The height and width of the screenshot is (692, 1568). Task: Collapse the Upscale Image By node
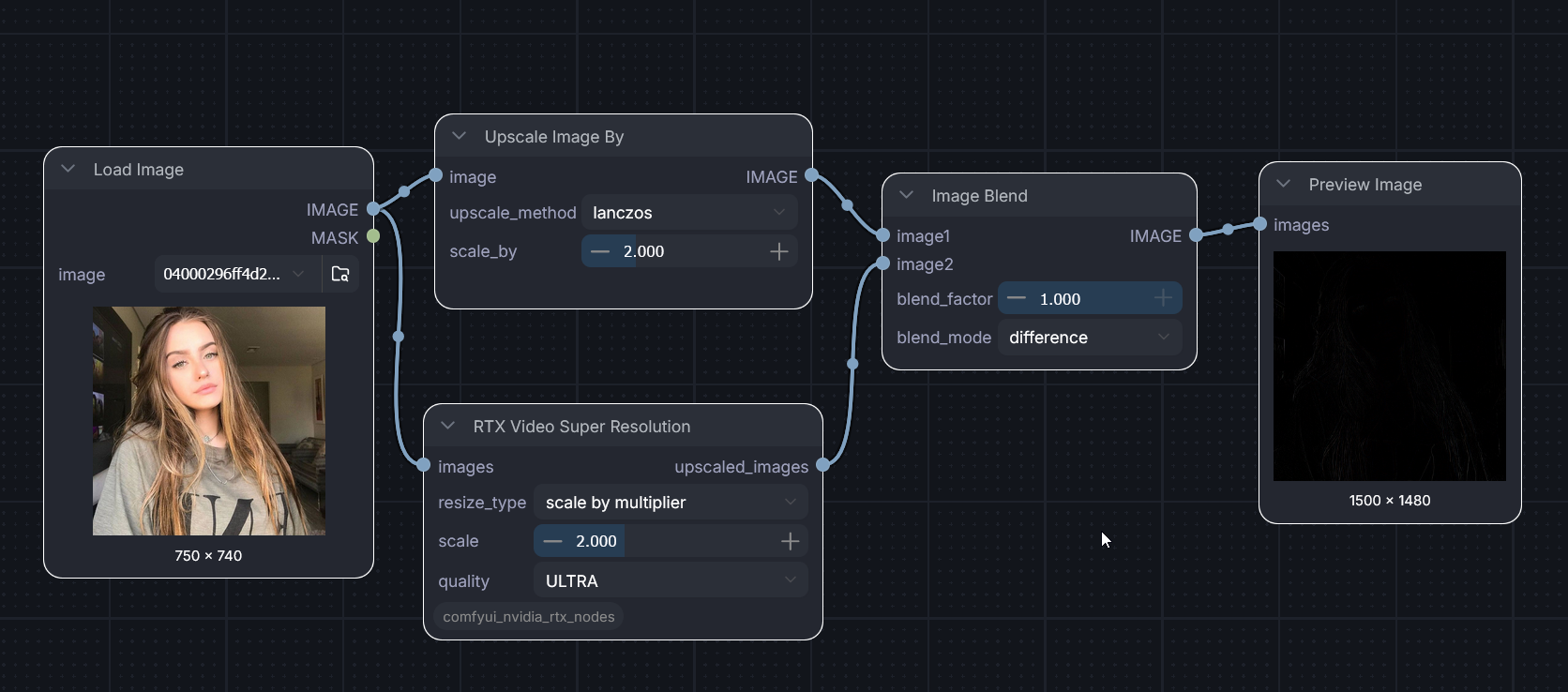460,136
